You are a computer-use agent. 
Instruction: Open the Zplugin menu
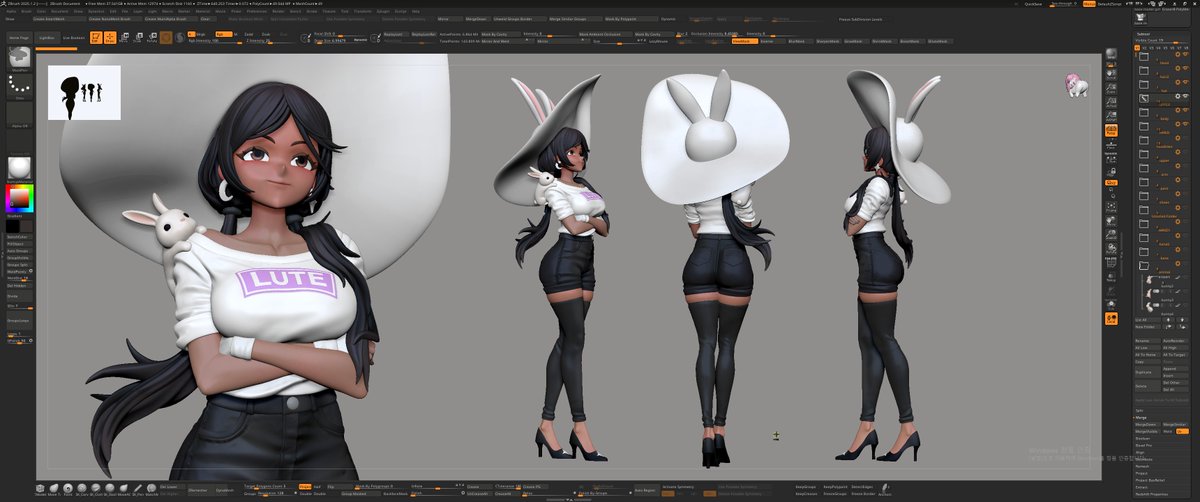(x=383, y=11)
